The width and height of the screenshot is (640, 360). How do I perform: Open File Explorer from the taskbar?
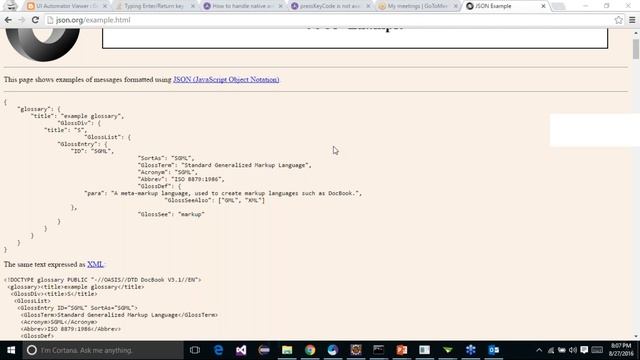[x=287, y=350]
